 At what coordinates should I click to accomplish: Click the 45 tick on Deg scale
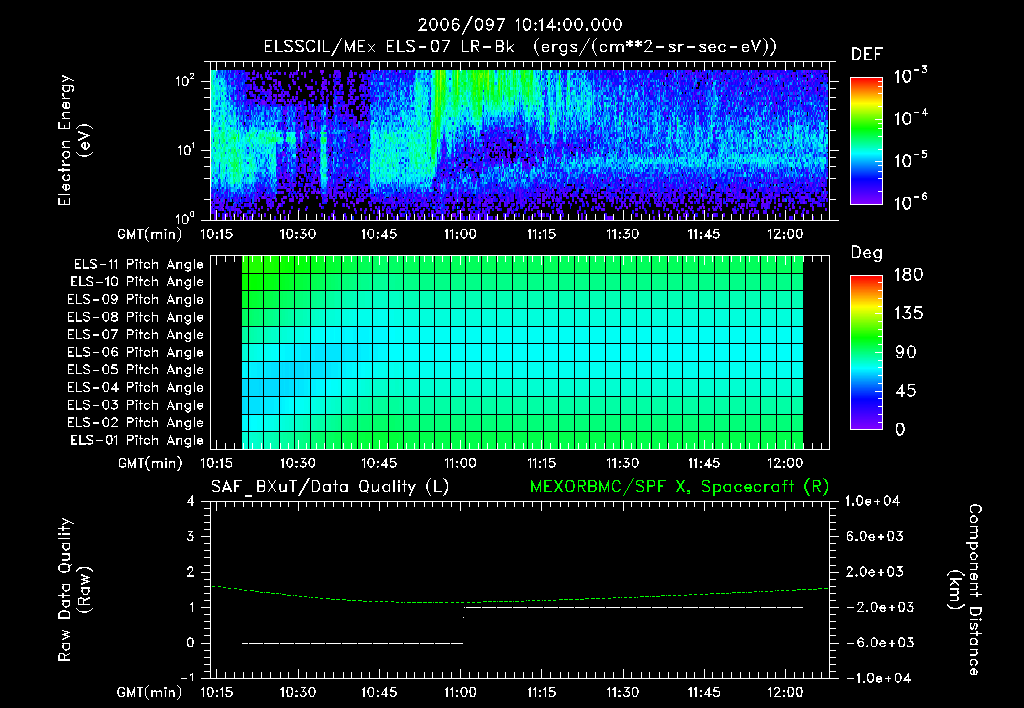tap(906, 391)
